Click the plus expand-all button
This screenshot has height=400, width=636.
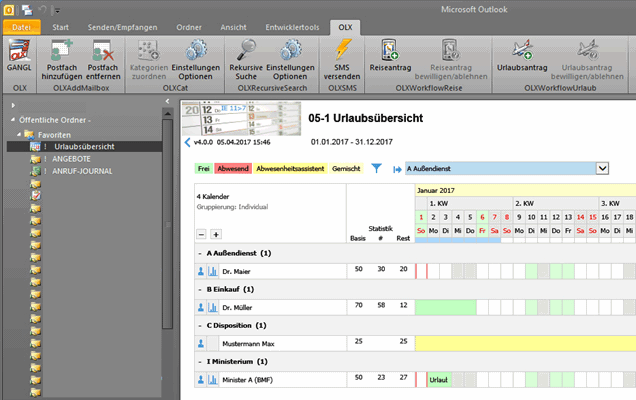[x=215, y=233]
